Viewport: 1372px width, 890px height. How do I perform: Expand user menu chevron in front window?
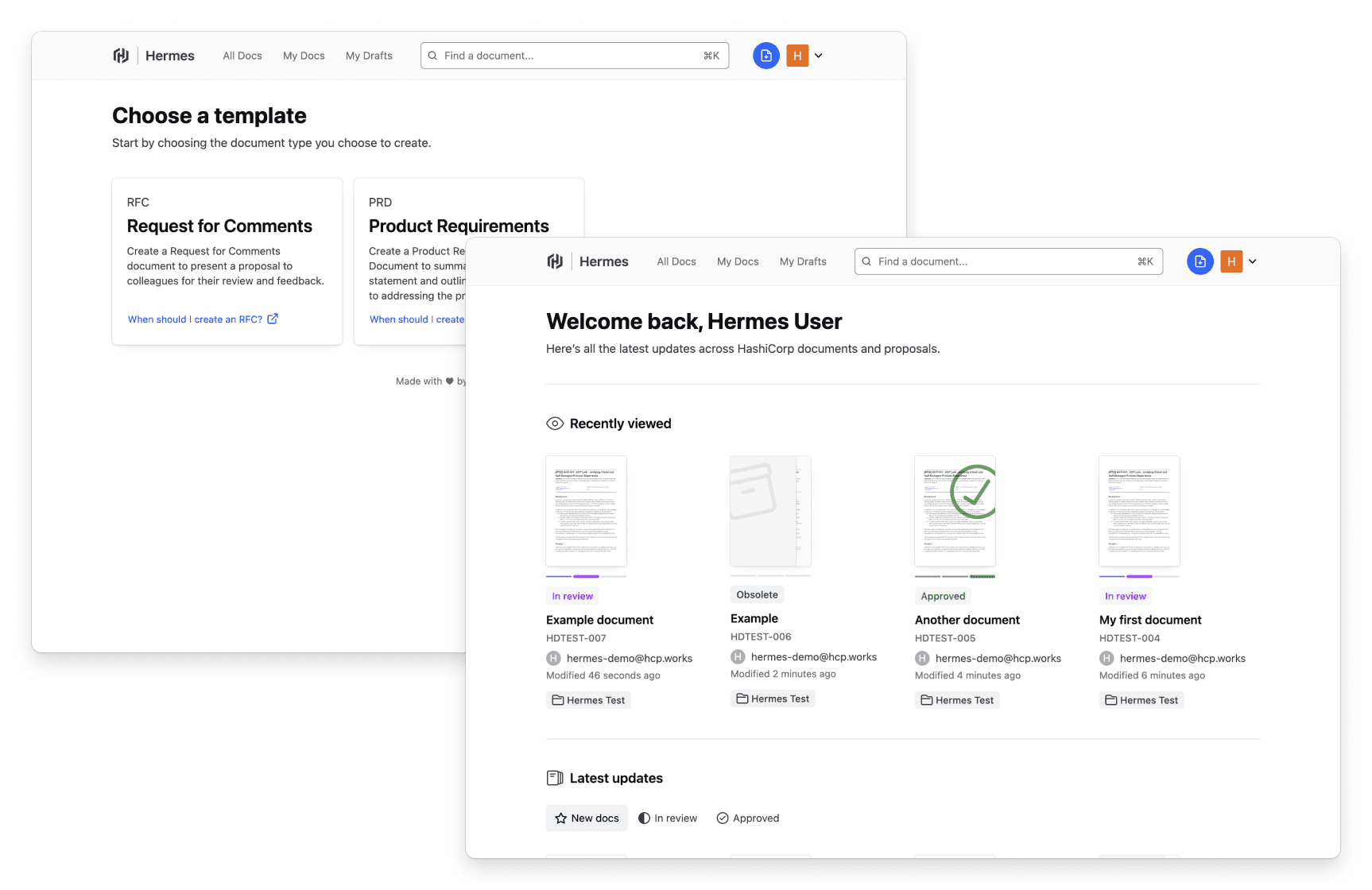[x=1252, y=261]
